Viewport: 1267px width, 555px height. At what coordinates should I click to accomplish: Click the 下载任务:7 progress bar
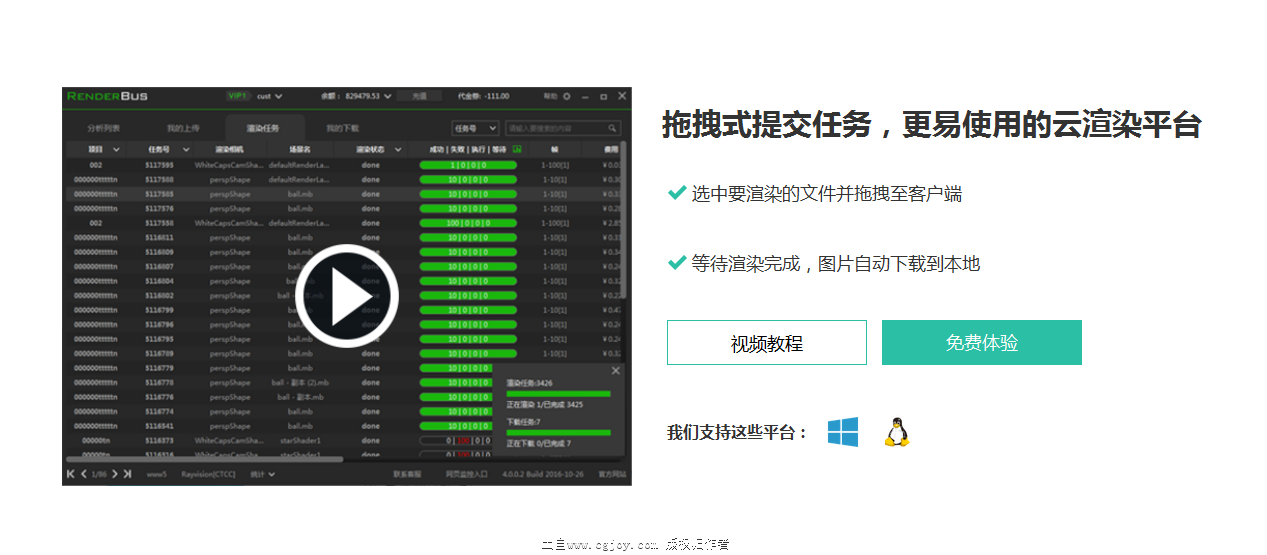pos(558,432)
